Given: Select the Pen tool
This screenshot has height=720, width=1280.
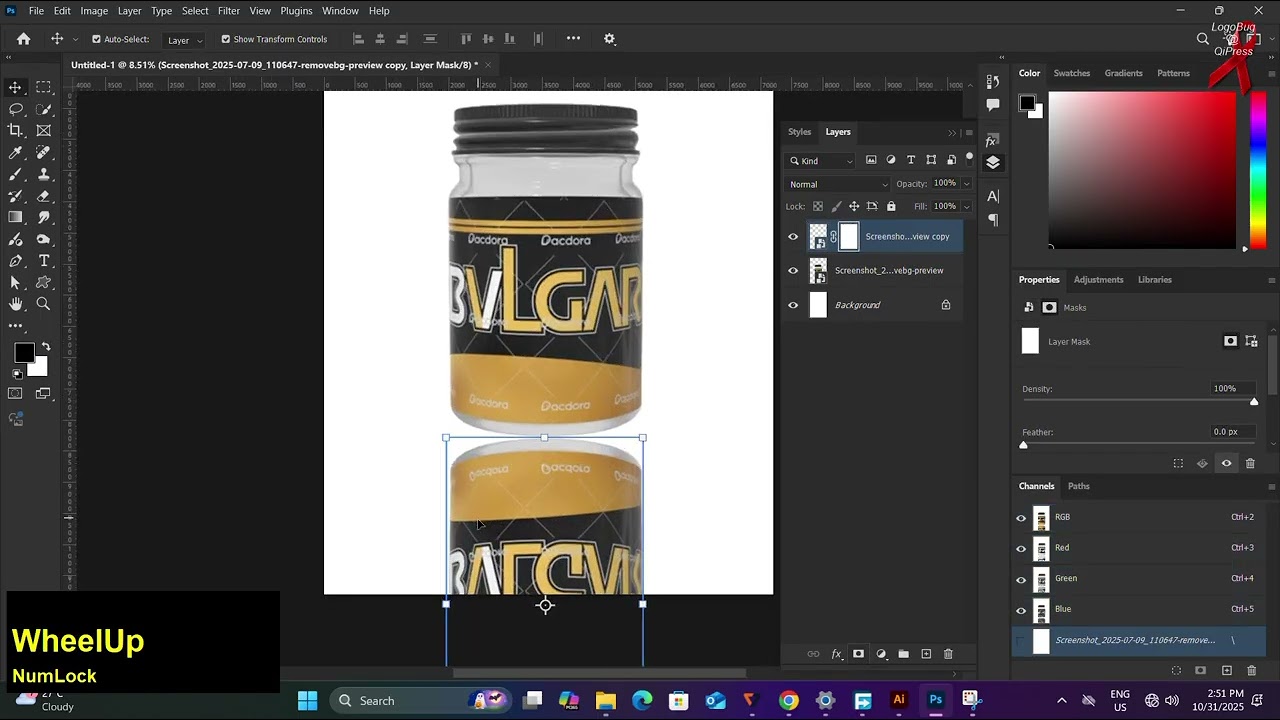Looking at the screenshot, I should 15,261.
